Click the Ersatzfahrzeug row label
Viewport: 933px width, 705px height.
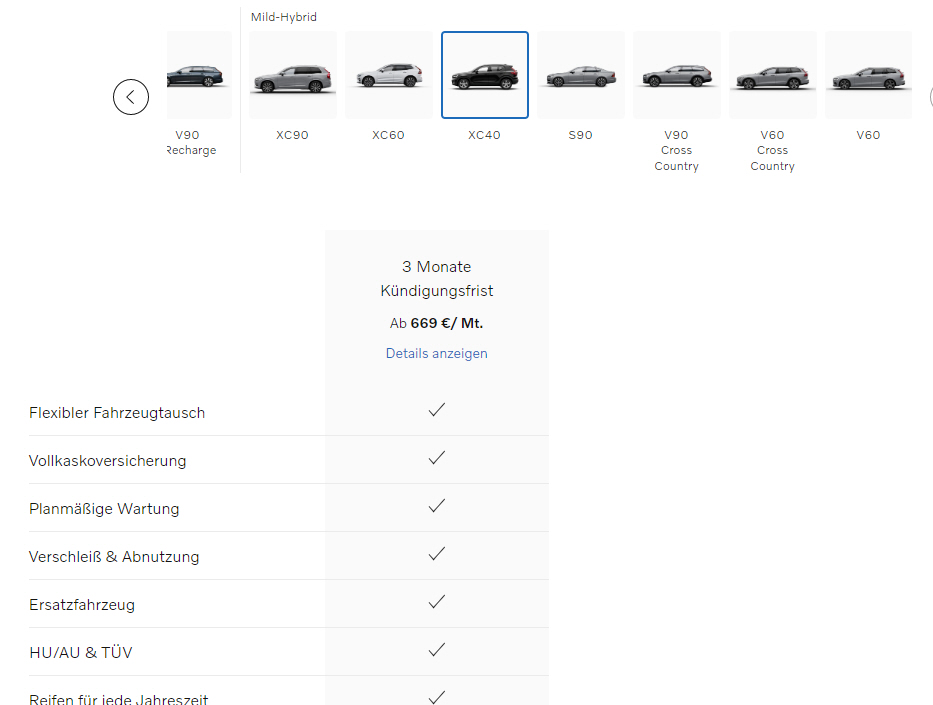(82, 605)
